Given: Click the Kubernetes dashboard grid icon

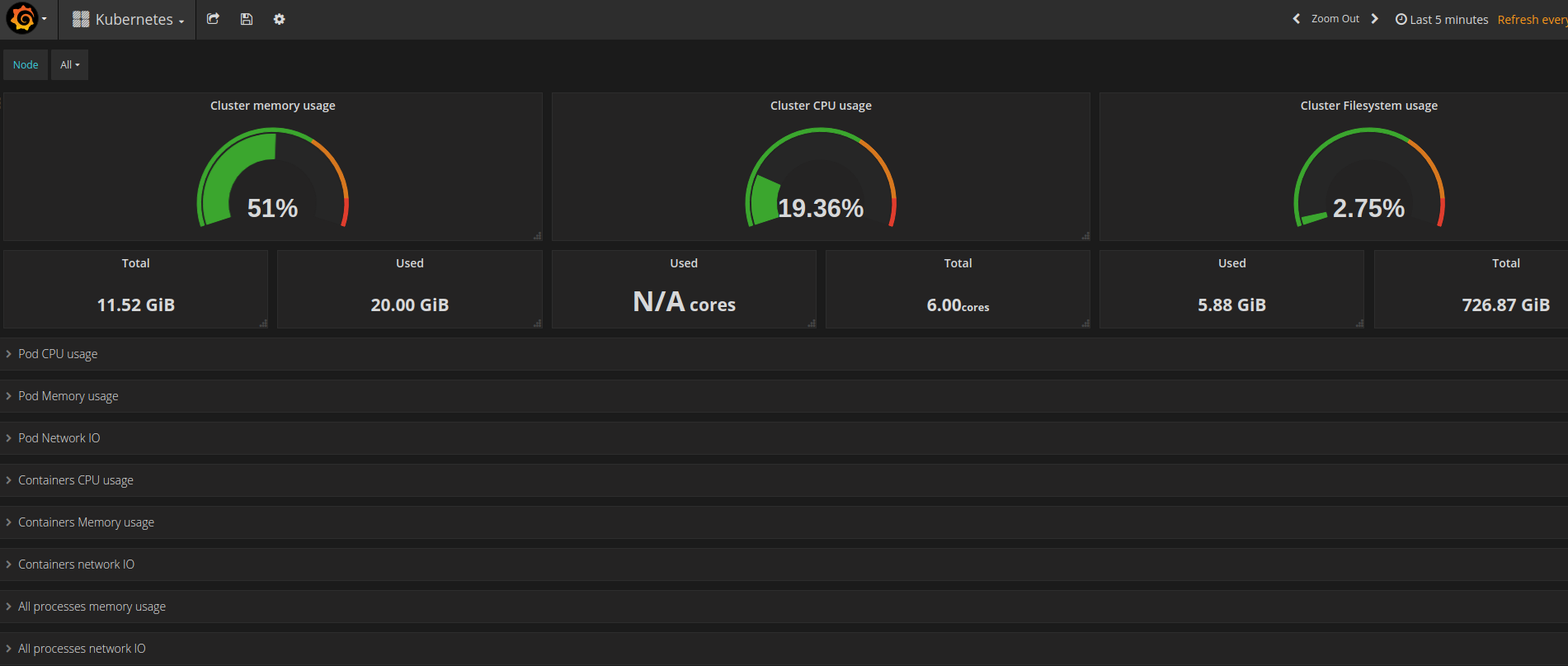Looking at the screenshot, I should 81,19.
